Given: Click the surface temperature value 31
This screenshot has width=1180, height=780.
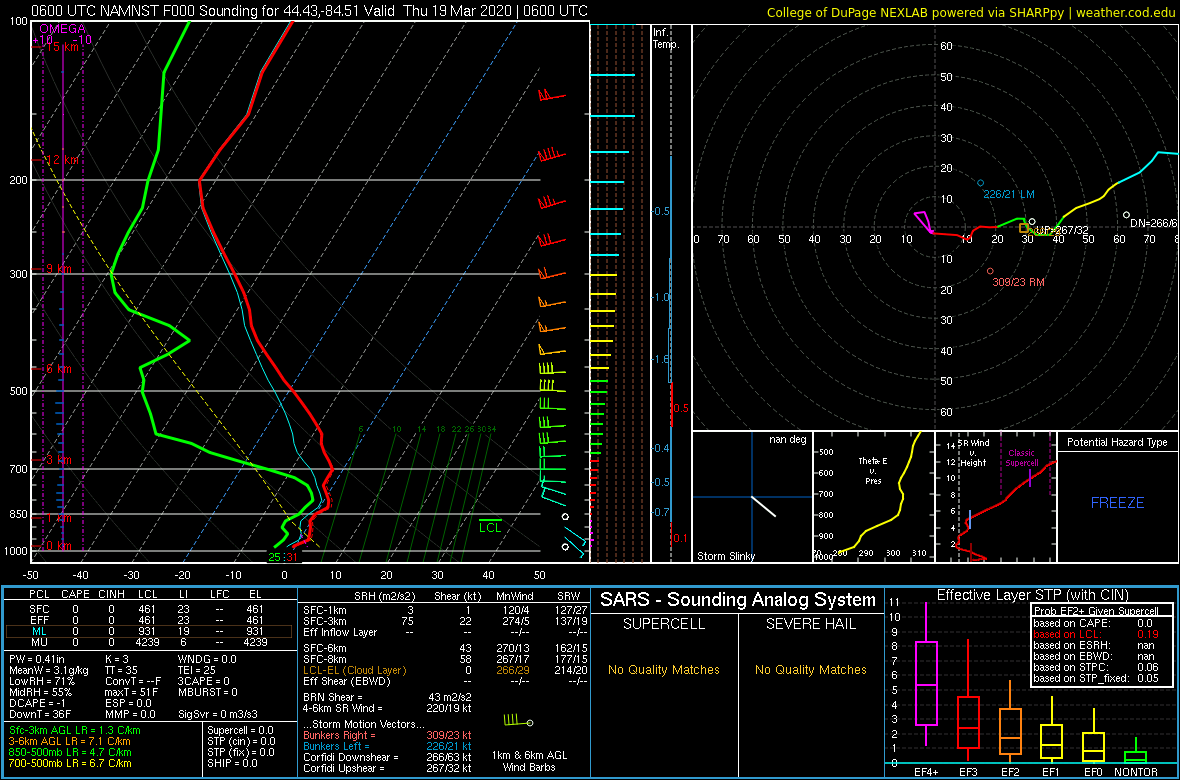Looking at the screenshot, I should pos(292,557).
